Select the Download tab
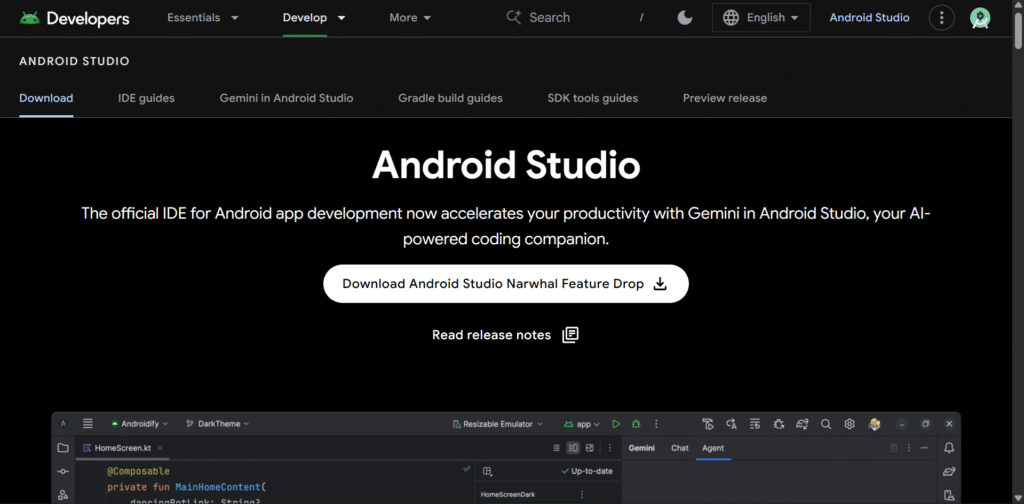The width and height of the screenshot is (1024, 504). click(46, 98)
